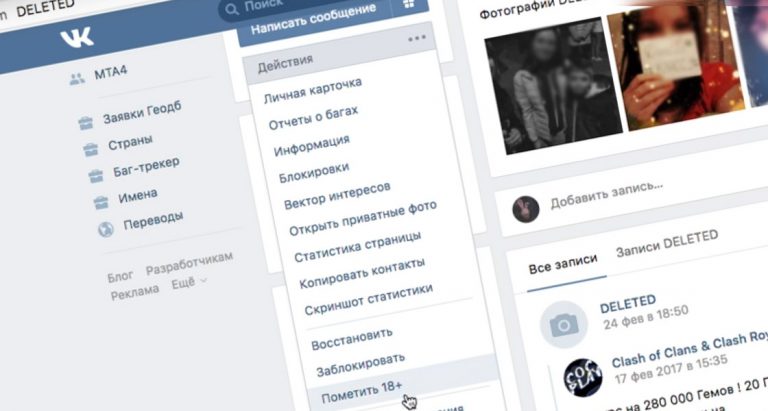This screenshot has width=768, height=411.
Task: Click the VK logo icon
Action: coord(76,37)
